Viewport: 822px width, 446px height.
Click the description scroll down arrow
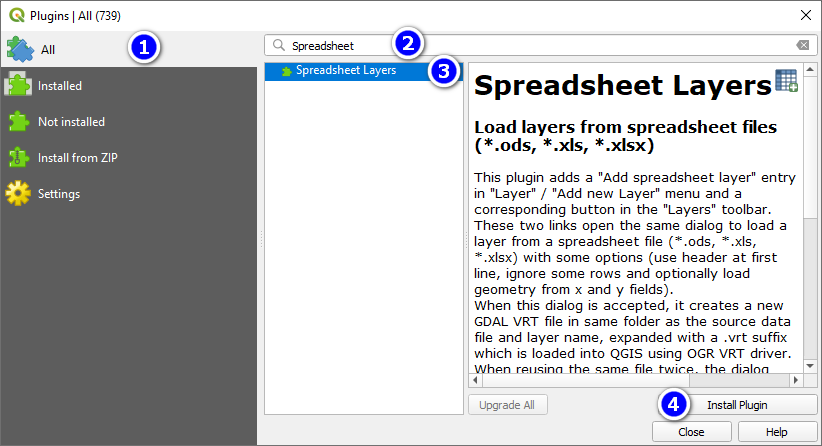coord(810,366)
